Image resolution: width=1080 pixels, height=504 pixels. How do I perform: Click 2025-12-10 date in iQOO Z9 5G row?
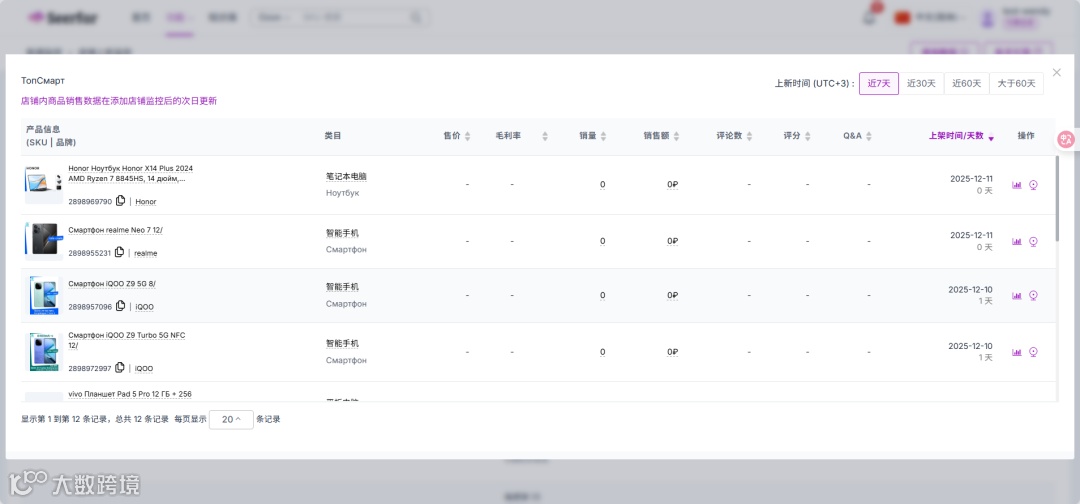pyautogui.click(x=970, y=289)
